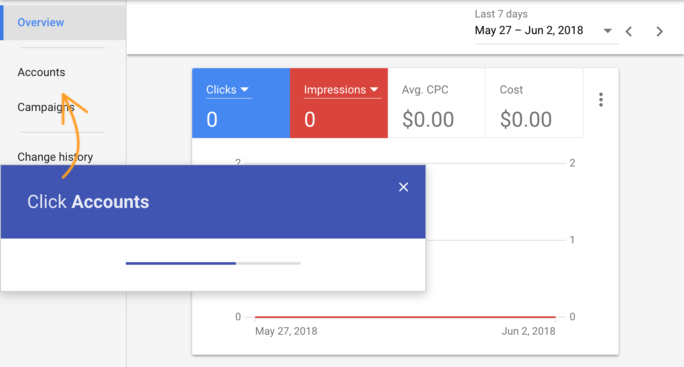Go to Campaigns in the sidebar
The height and width of the screenshot is (367, 684).
pos(46,107)
